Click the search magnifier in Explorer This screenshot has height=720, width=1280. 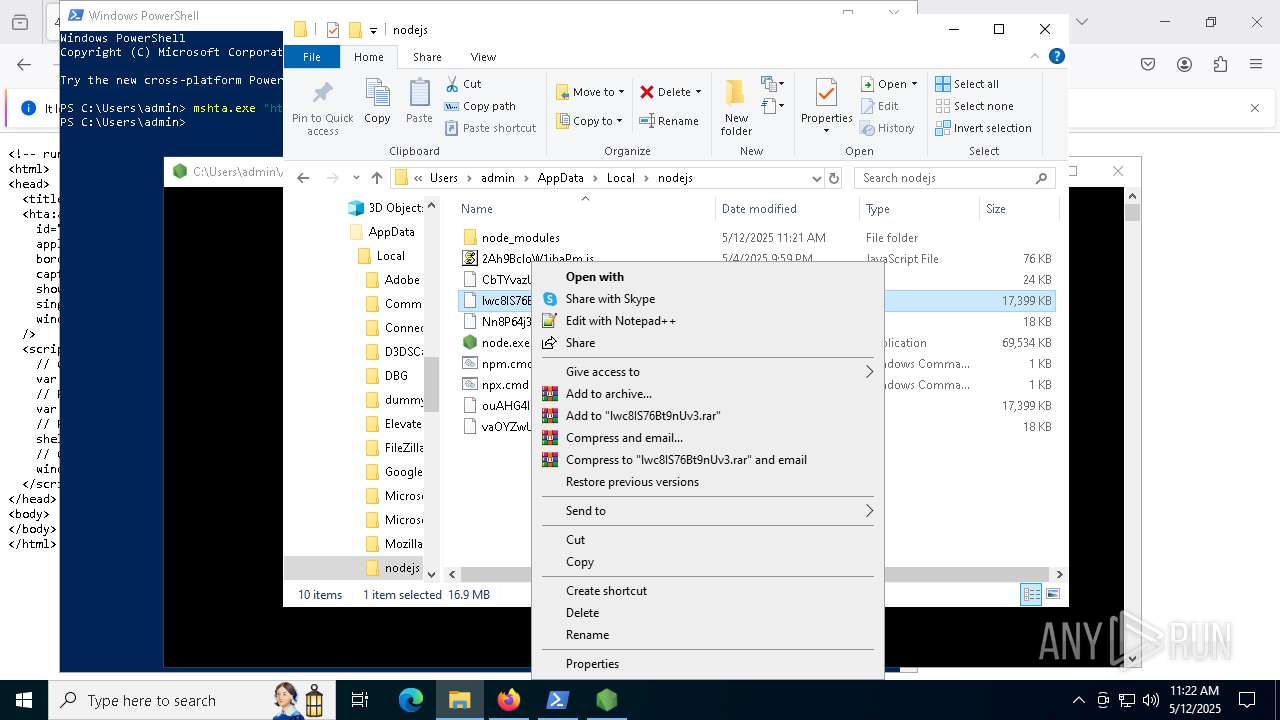[1041, 178]
